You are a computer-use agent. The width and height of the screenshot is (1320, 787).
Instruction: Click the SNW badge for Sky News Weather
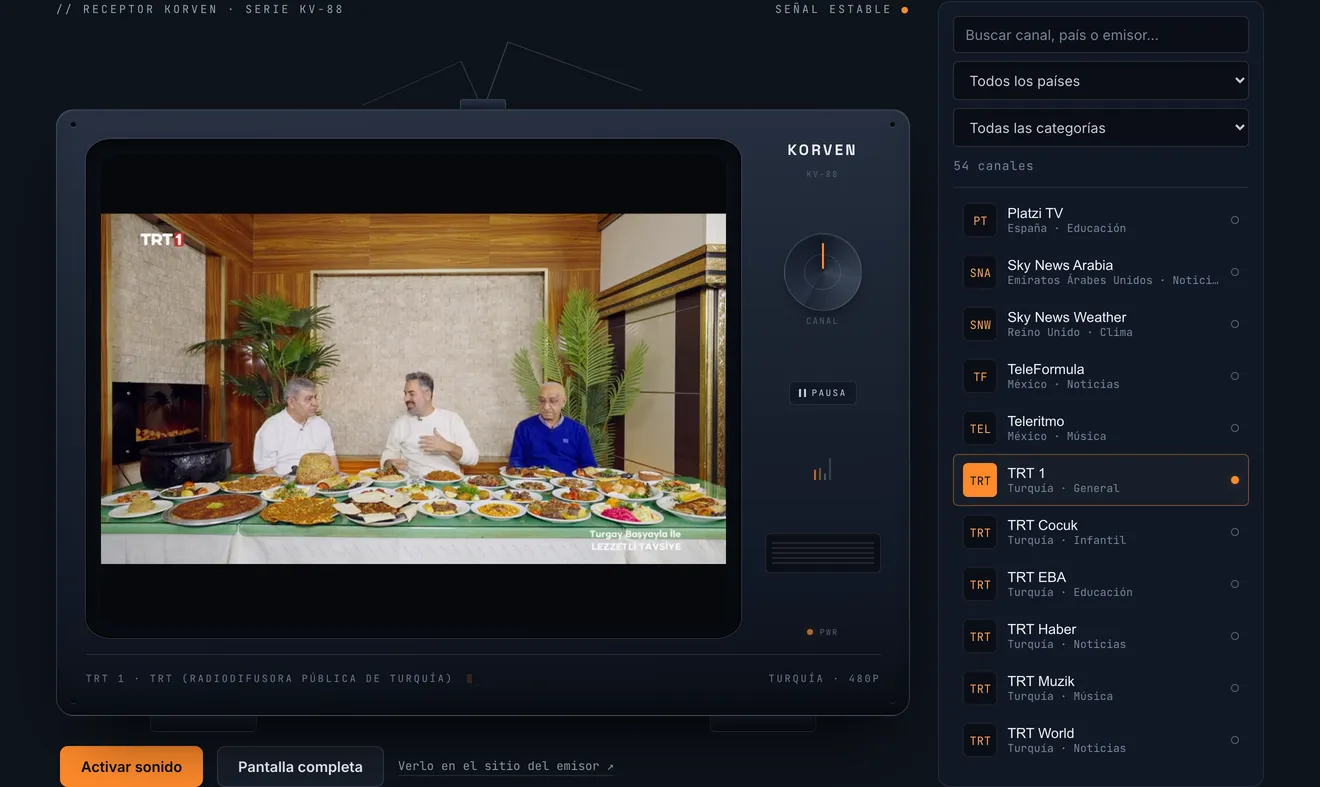980,324
